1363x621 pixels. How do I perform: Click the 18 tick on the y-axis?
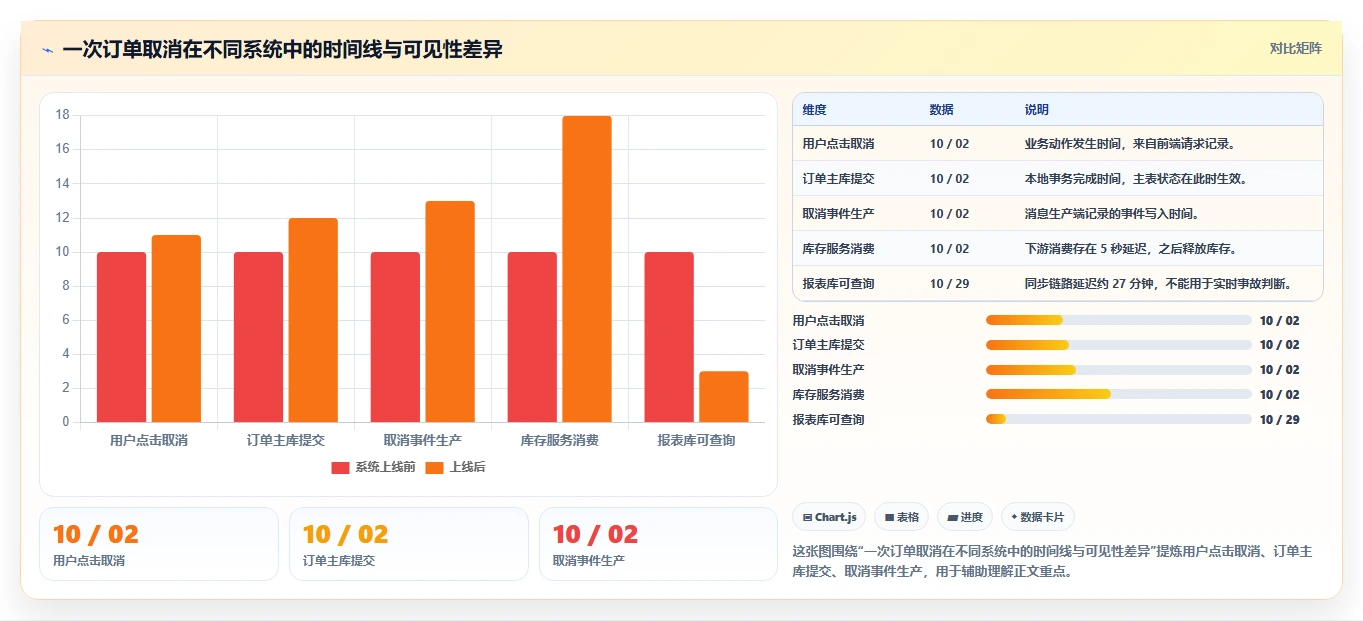(62, 115)
